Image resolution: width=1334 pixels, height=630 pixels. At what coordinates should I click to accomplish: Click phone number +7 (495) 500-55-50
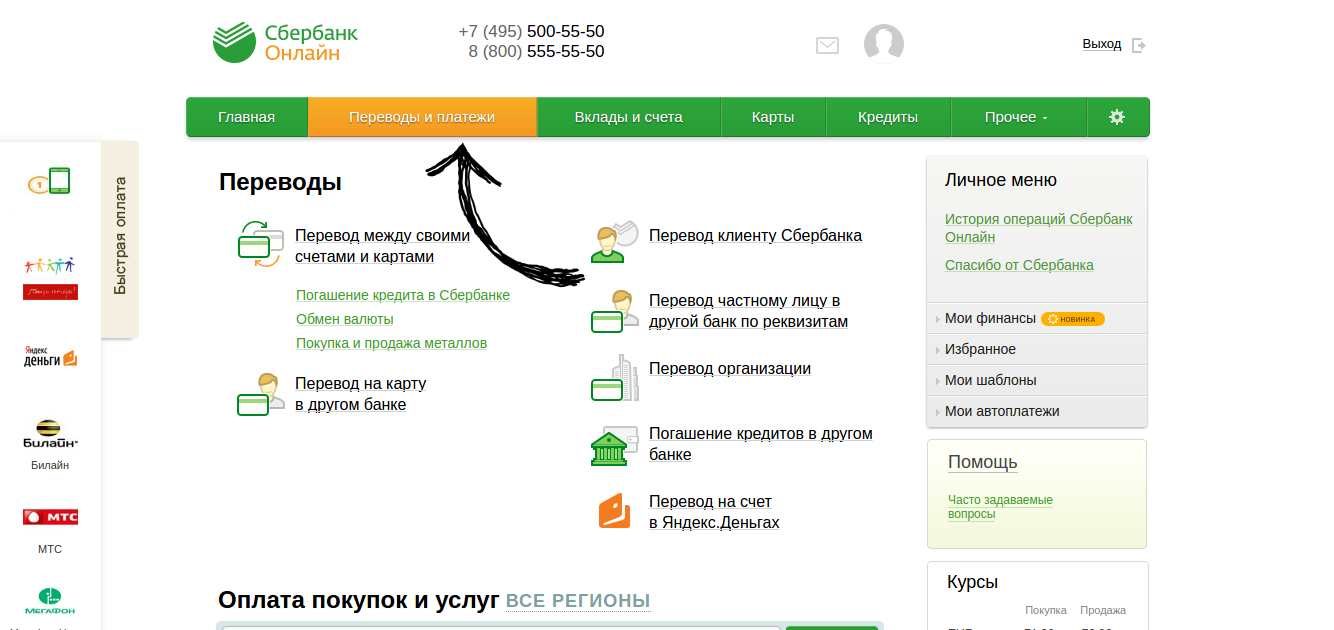click(x=531, y=31)
